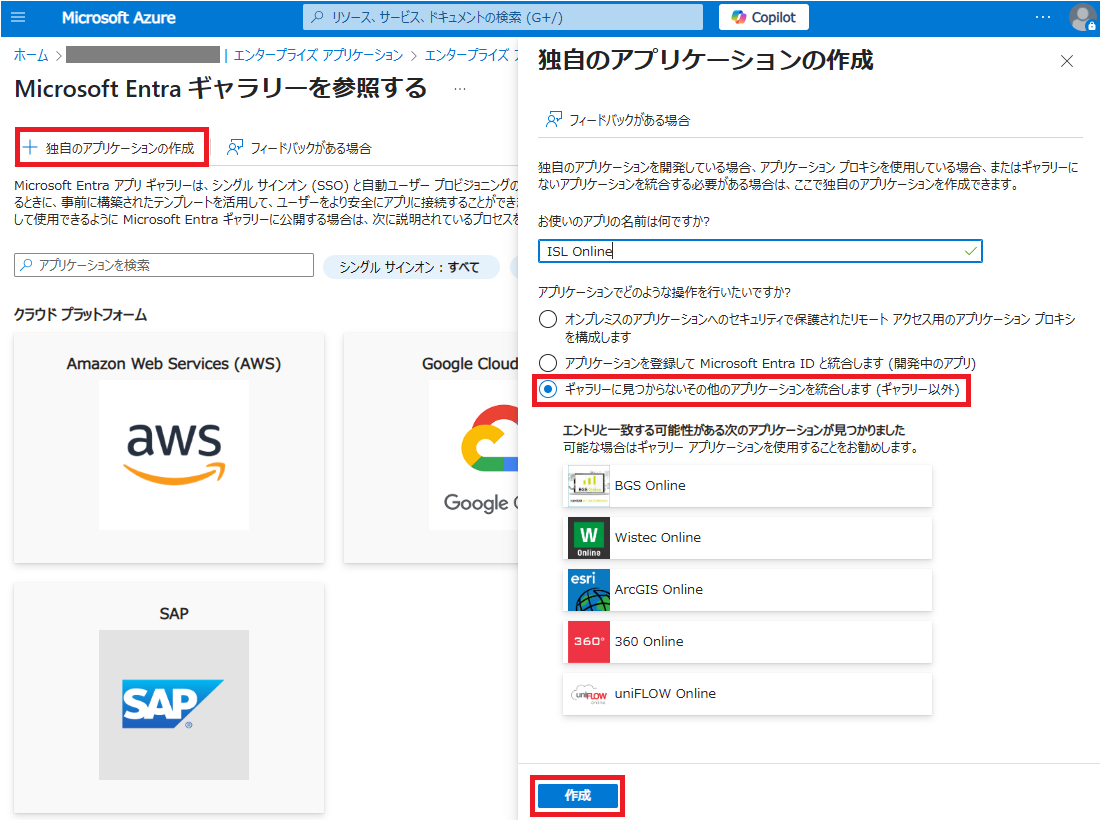Click the plus icon beside 独自のアプリケーションの作成
This screenshot has height=821, width=1101.
pos(29,147)
